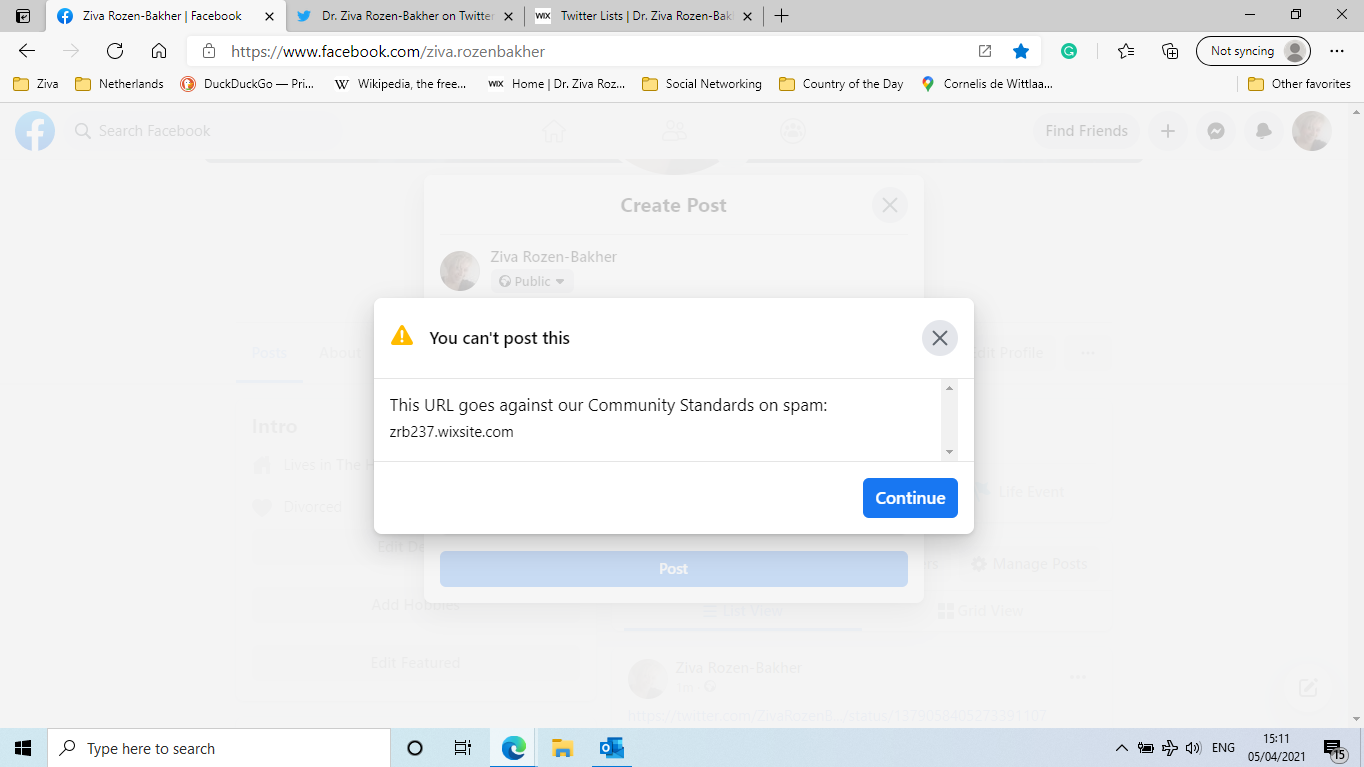
Task: Click the yellow warning triangle icon
Action: (402, 336)
